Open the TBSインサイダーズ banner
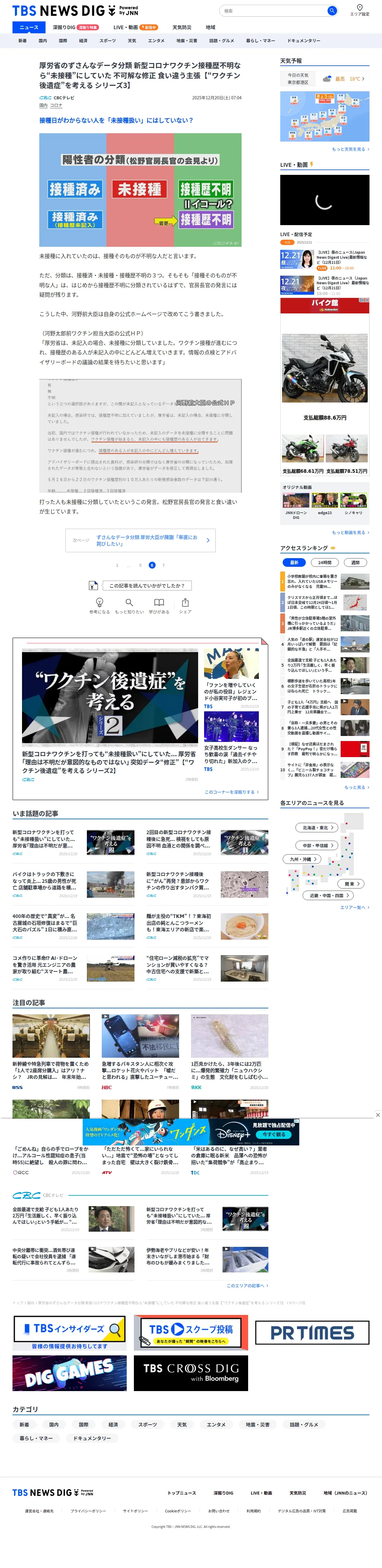The width and height of the screenshot is (382, 1568). click(69, 1333)
